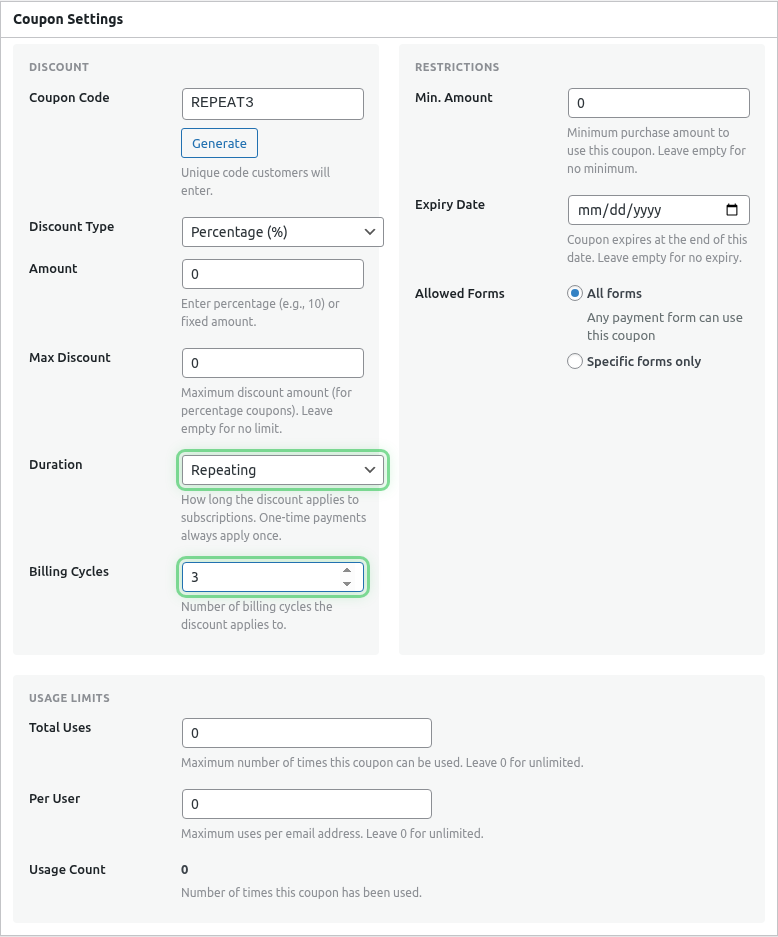Open the Discount Type dropdown
Screen dimensions: 778x937
282,231
